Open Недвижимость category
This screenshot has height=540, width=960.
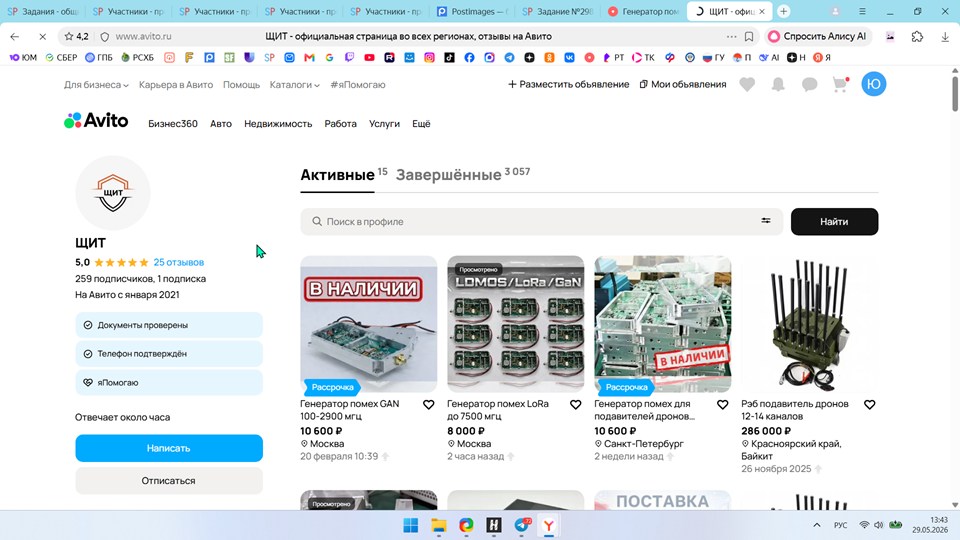coord(278,124)
